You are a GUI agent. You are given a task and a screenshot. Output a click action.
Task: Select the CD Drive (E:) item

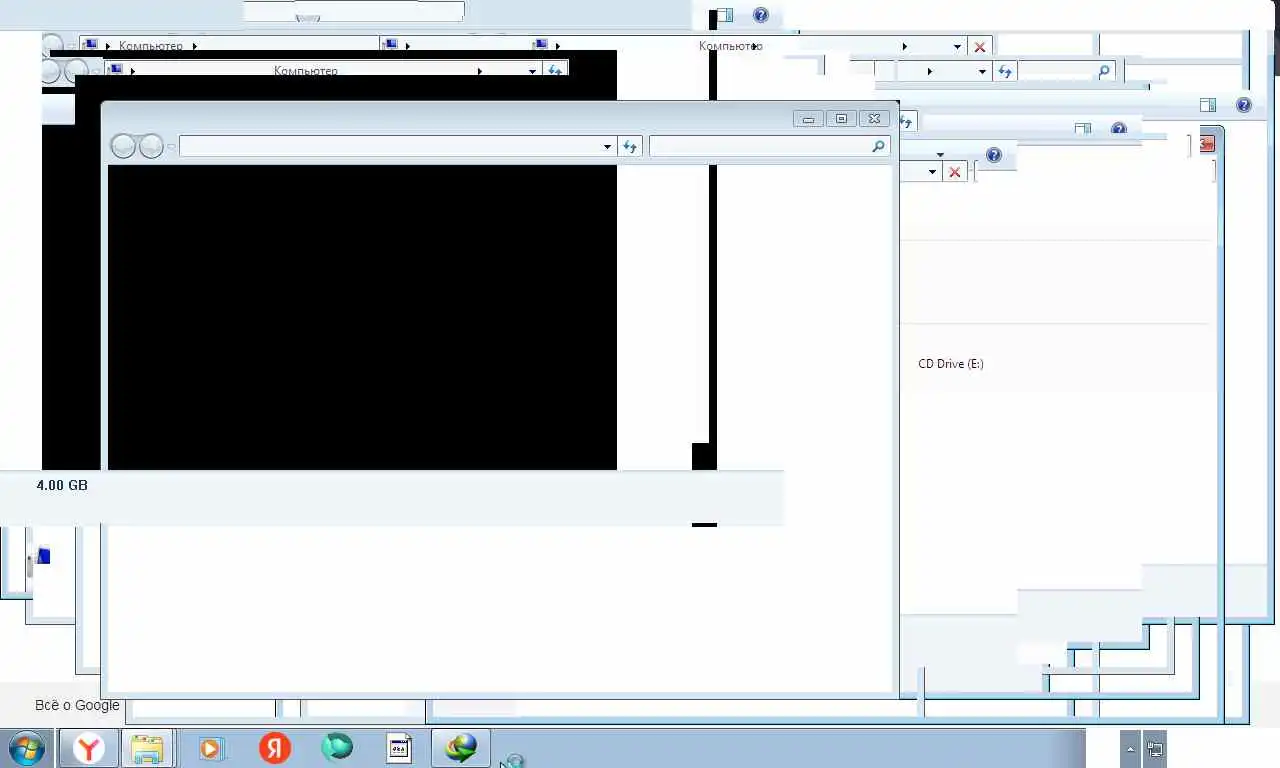pos(951,364)
